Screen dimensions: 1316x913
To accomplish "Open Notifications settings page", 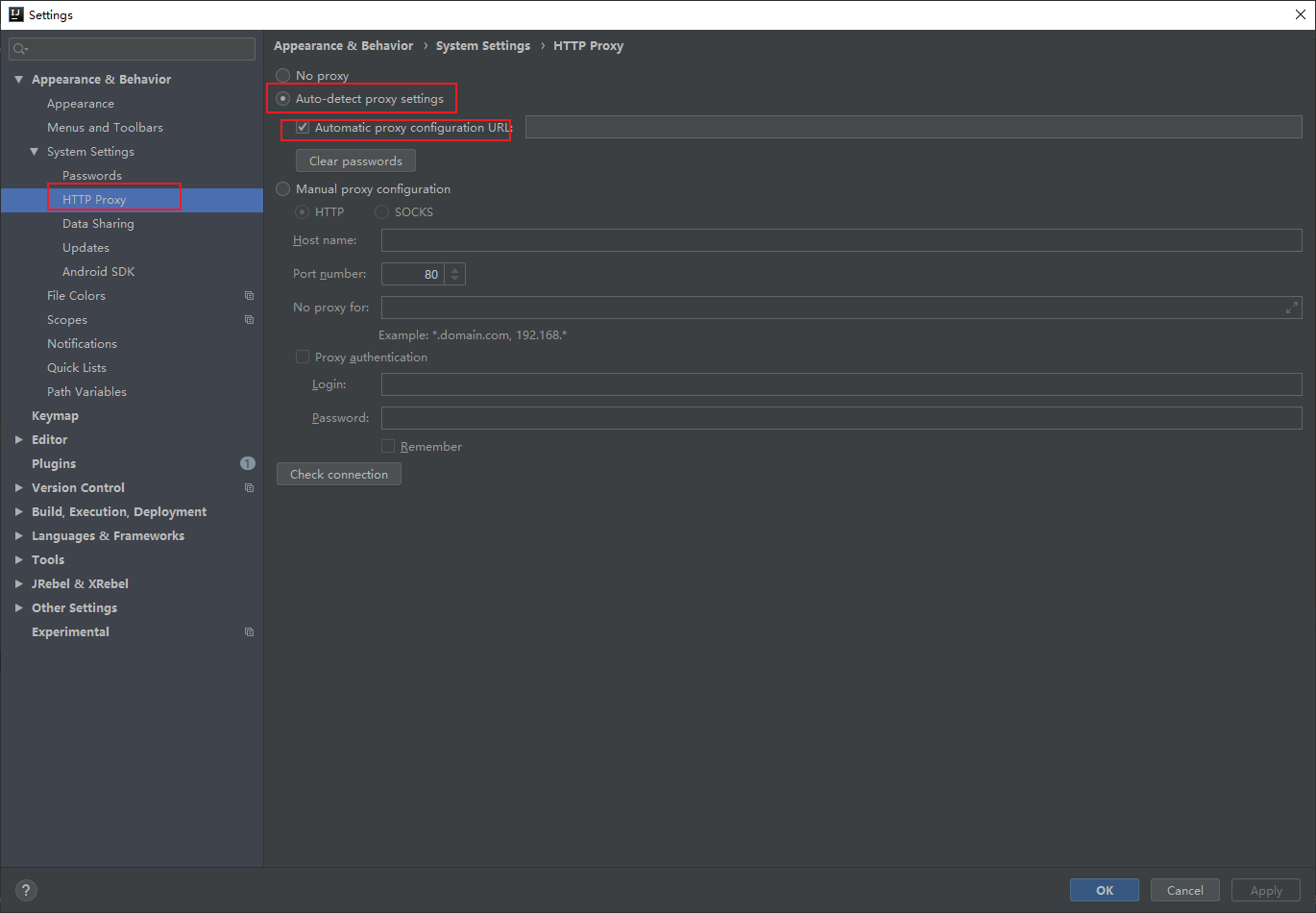I will coord(82,344).
